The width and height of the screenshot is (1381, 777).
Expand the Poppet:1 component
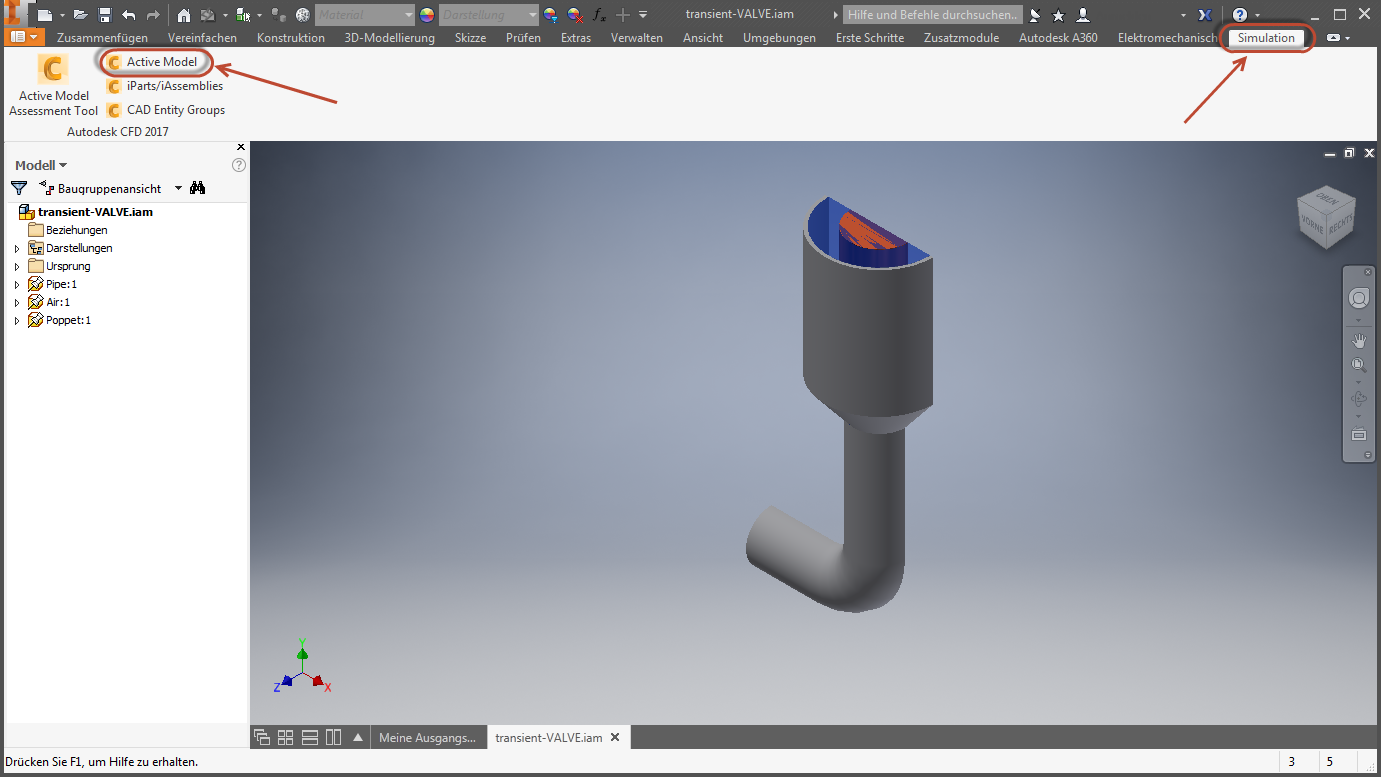17,320
